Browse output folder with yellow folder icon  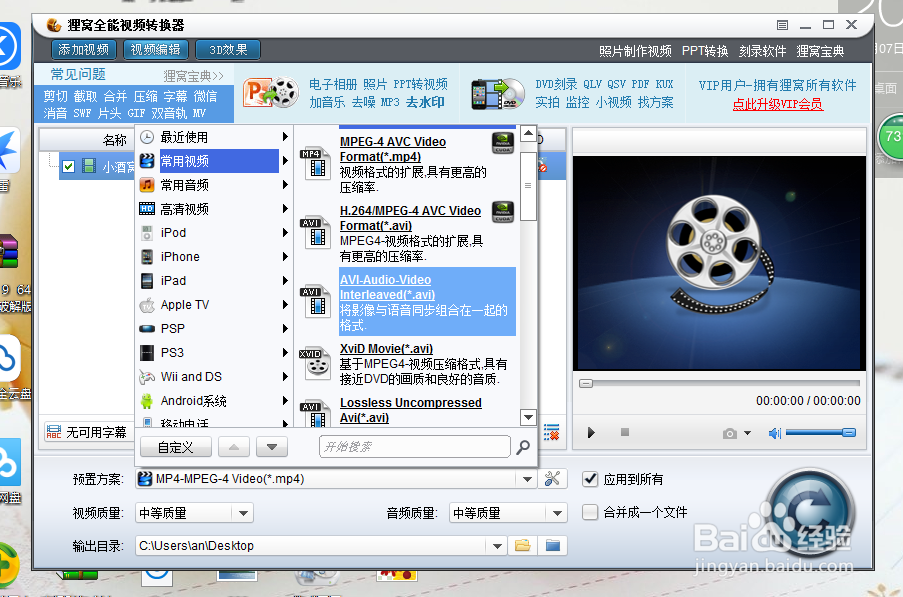click(522, 546)
